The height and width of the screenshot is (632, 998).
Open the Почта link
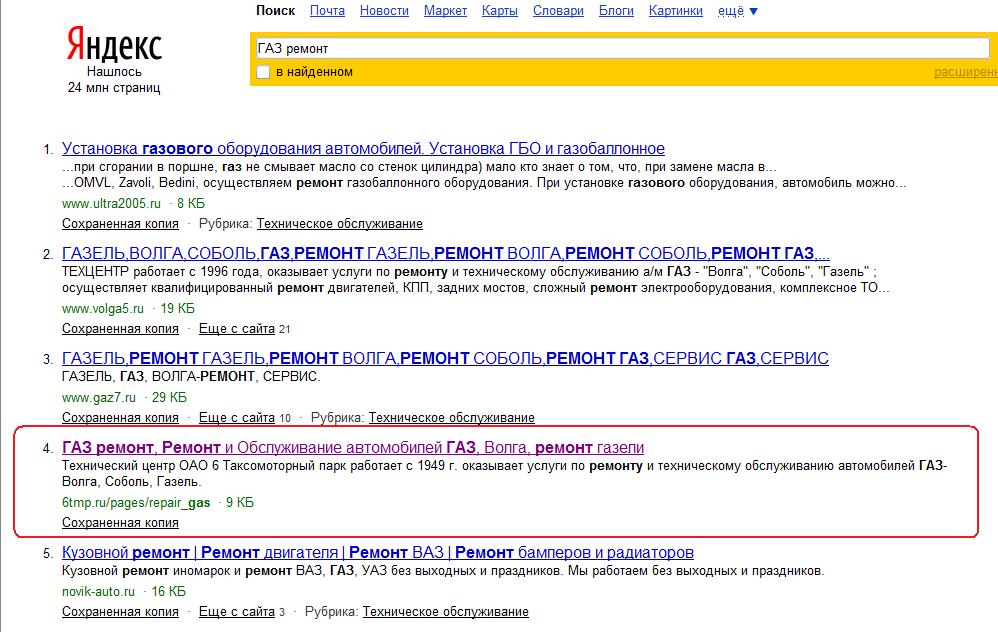[327, 11]
